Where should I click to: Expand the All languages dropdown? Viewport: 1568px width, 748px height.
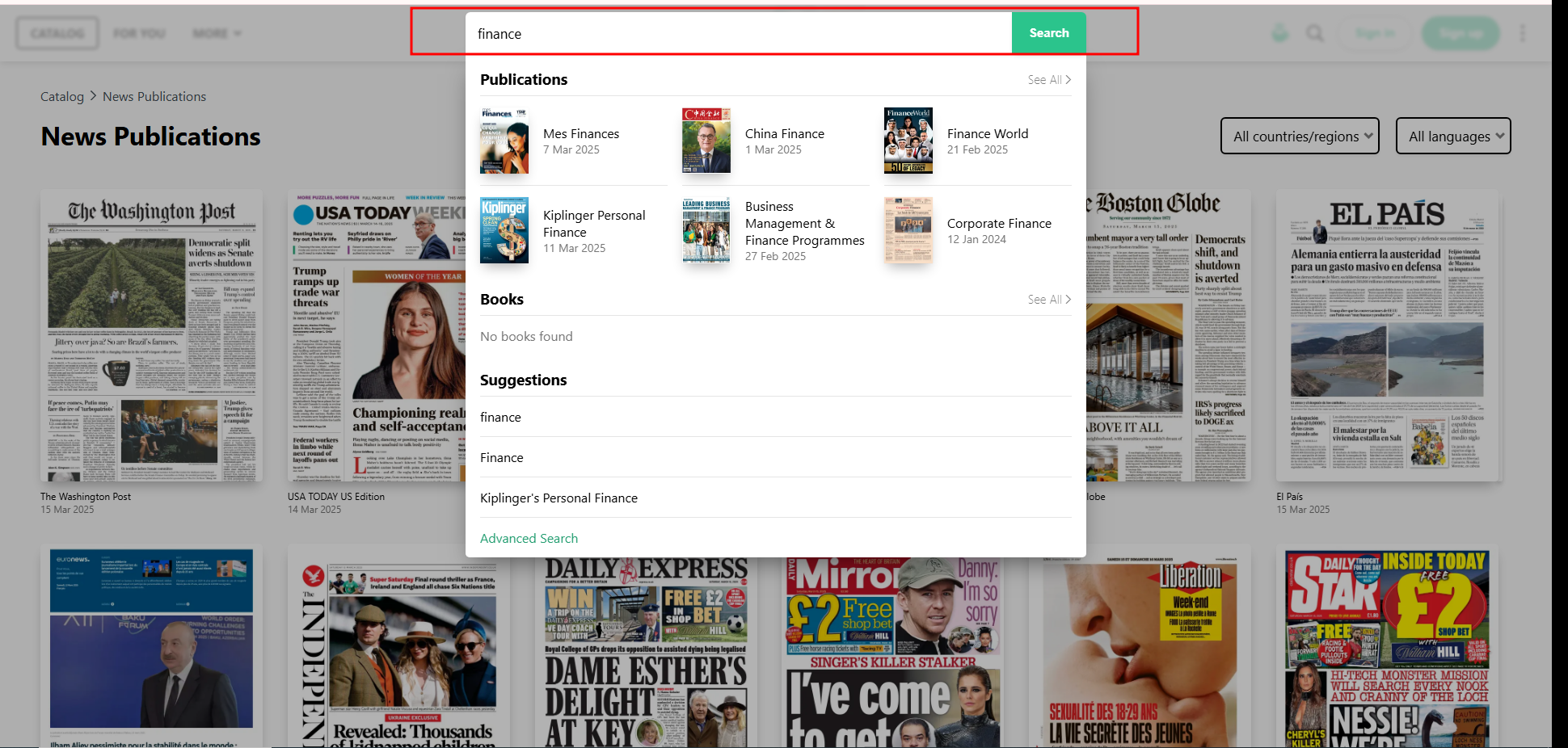pyautogui.click(x=1452, y=137)
